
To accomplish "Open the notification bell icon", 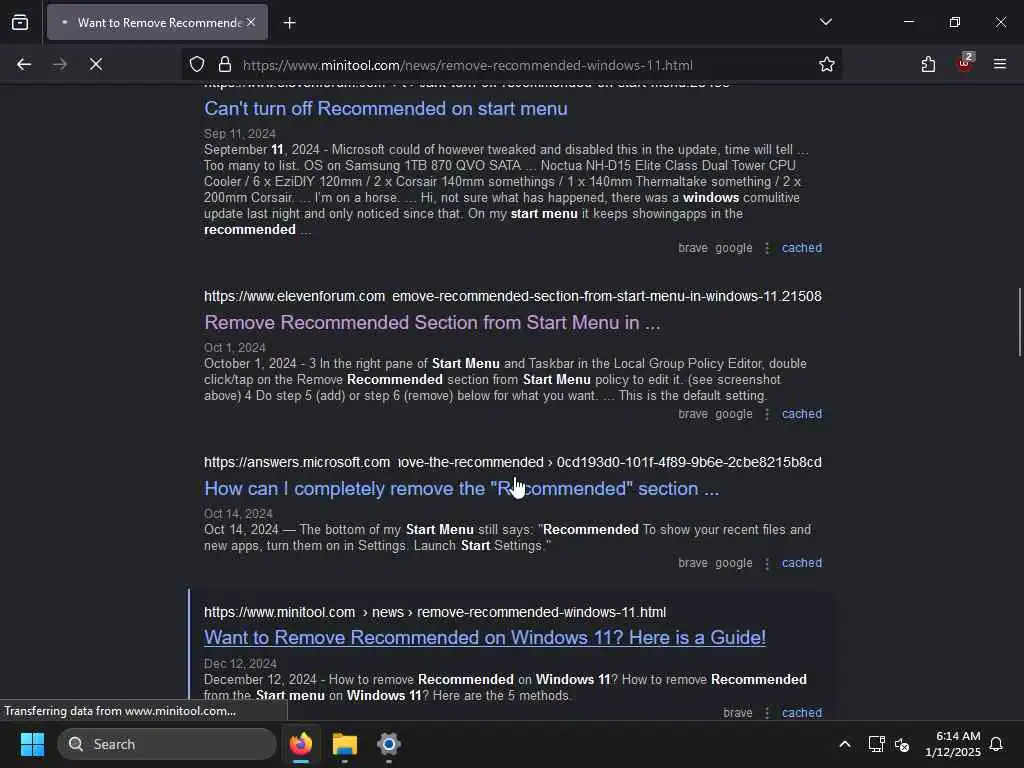I will click(996, 744).
